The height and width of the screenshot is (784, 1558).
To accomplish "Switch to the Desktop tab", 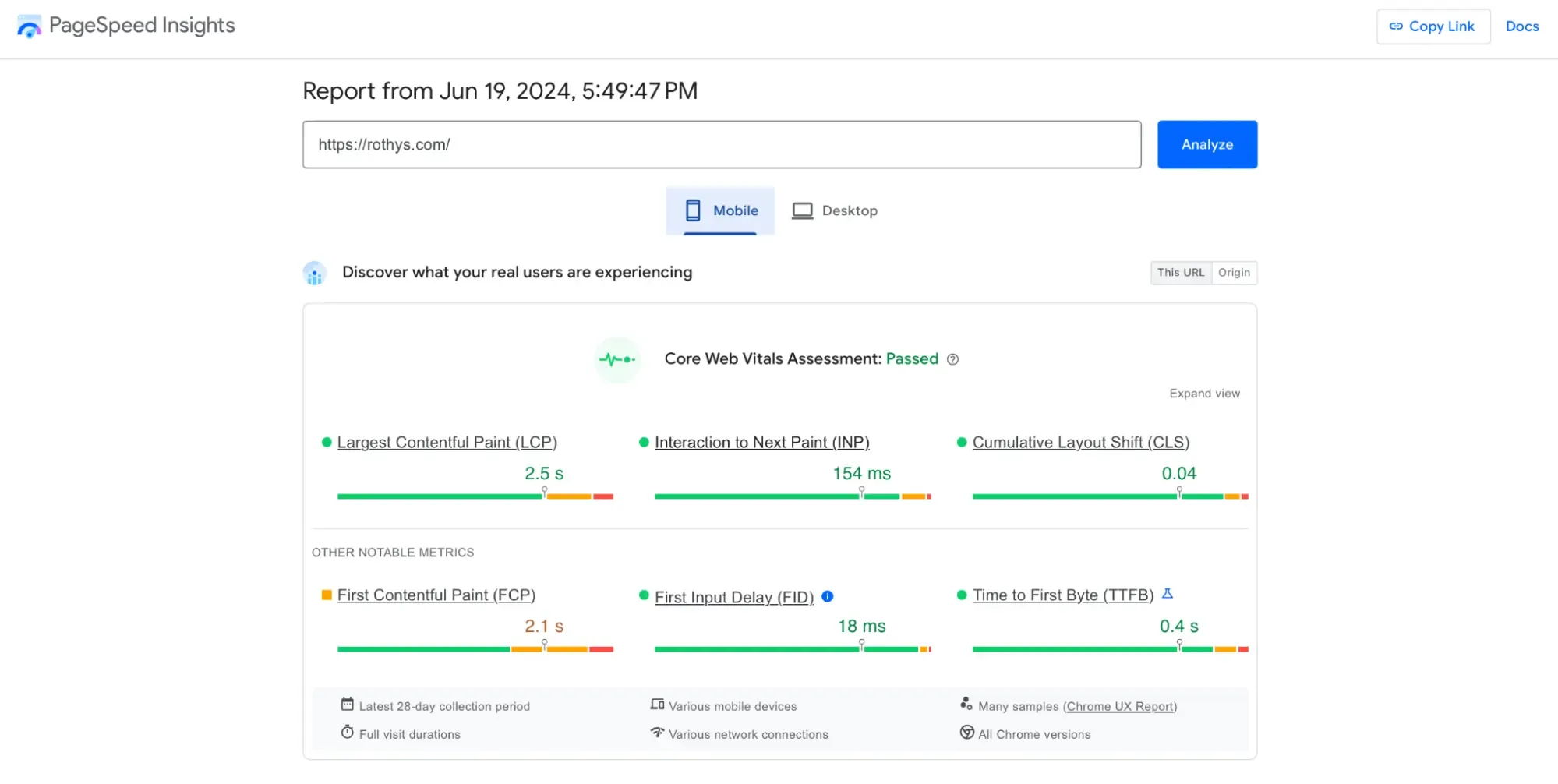I will 835,210.
